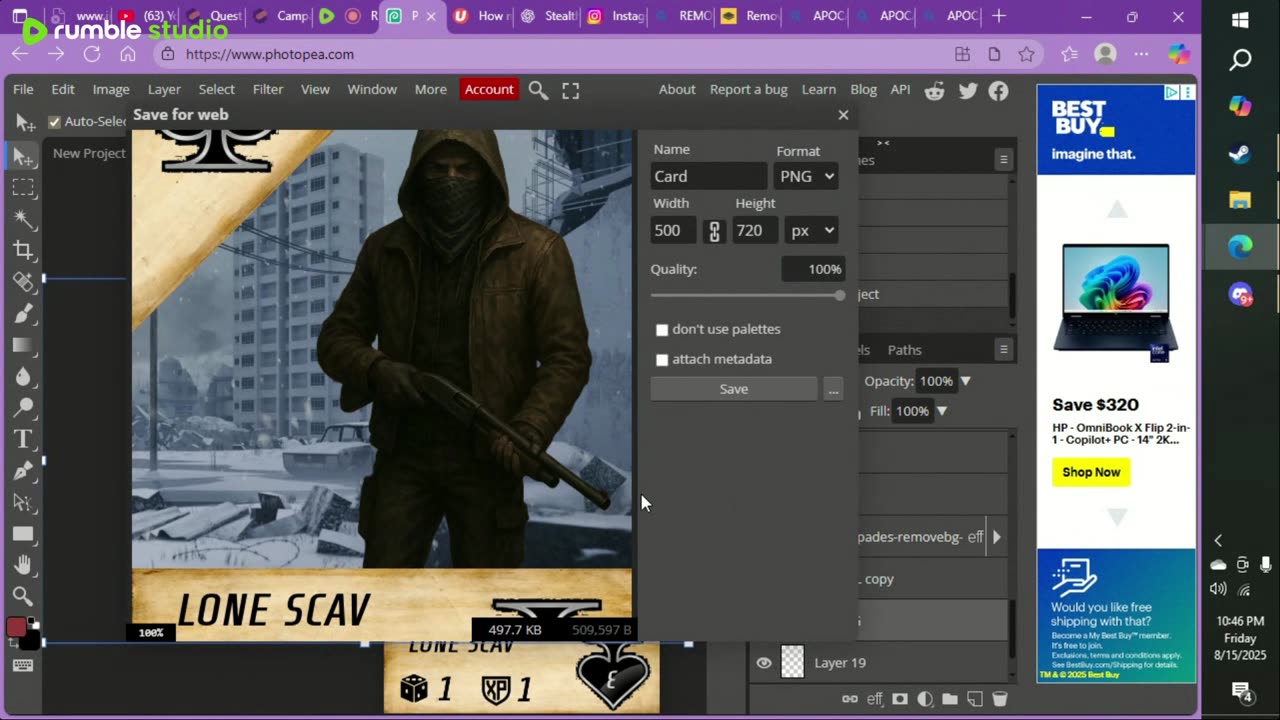Click the red Account button
Viewport: 1280px width, 720px height.
click(x=489, y=89)
